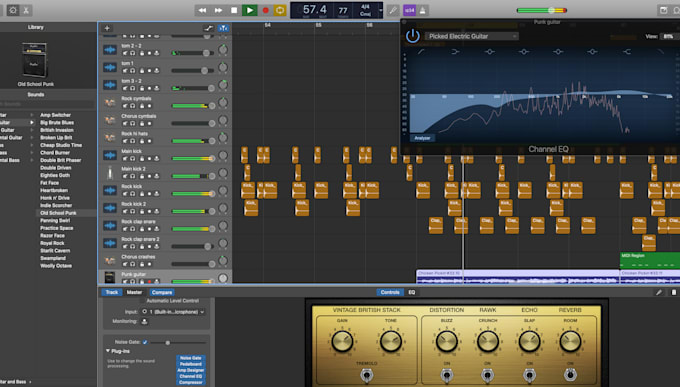Enable input monitoring on Main kick 2
680x387 pixels.
tap(157, 176)
